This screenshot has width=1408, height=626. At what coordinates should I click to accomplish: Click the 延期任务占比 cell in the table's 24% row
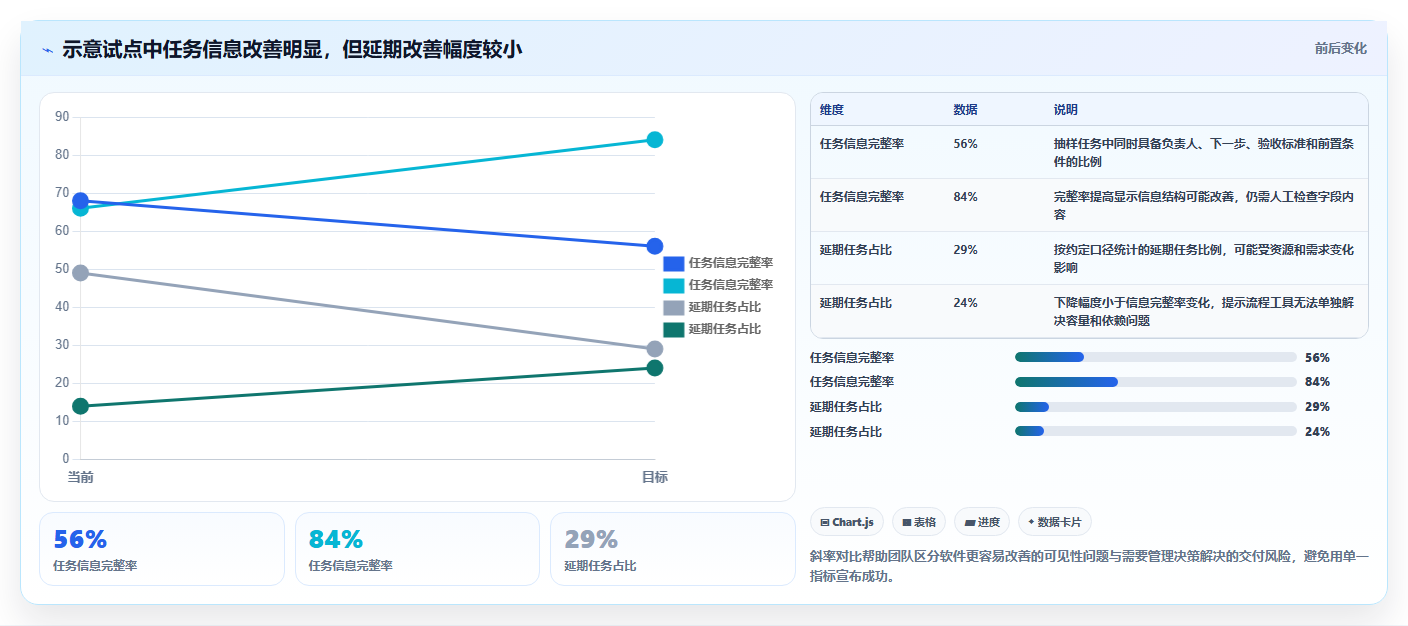coord(856,303)
